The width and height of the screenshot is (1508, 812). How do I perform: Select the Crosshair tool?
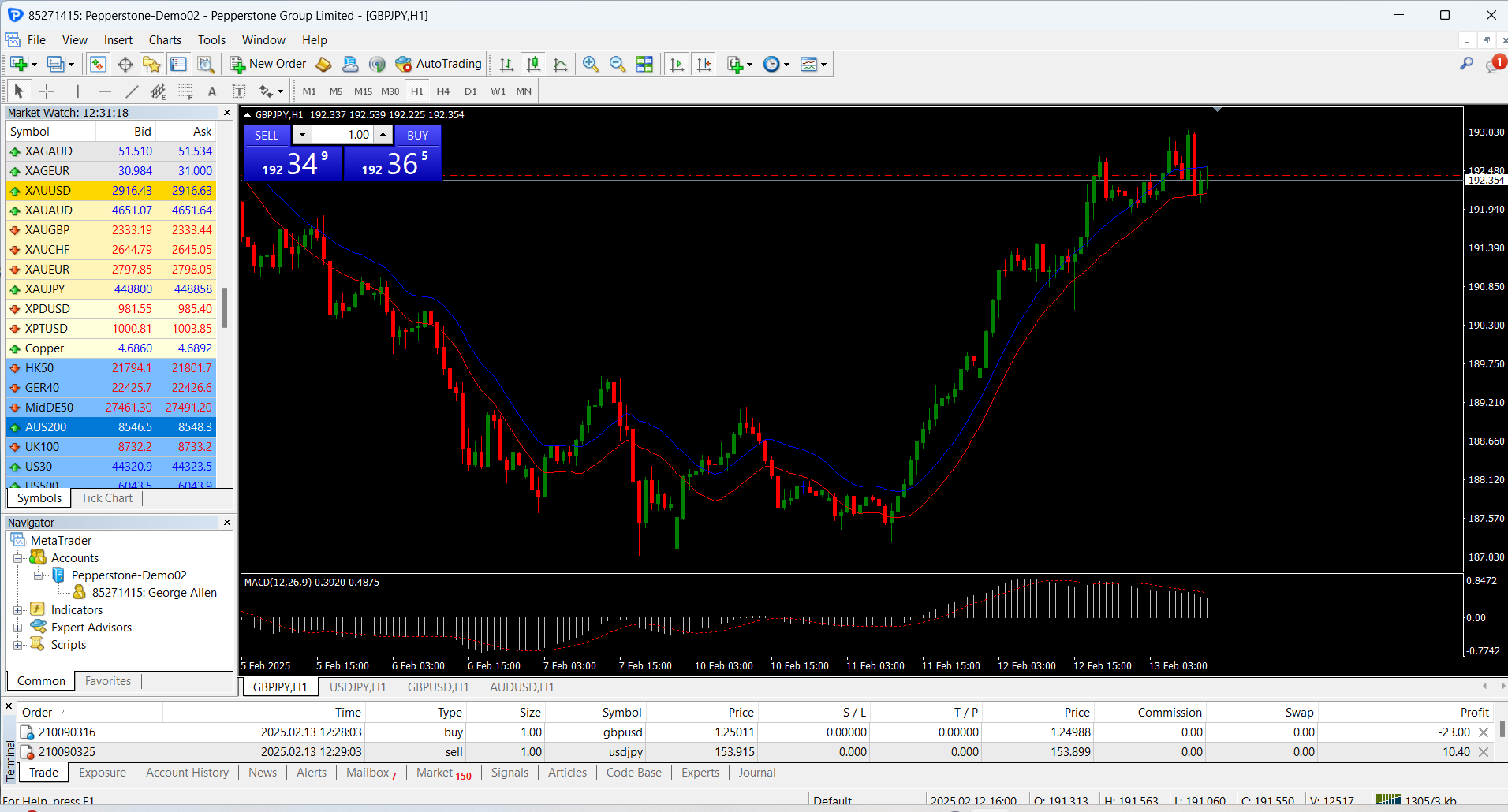click(47, 91)
